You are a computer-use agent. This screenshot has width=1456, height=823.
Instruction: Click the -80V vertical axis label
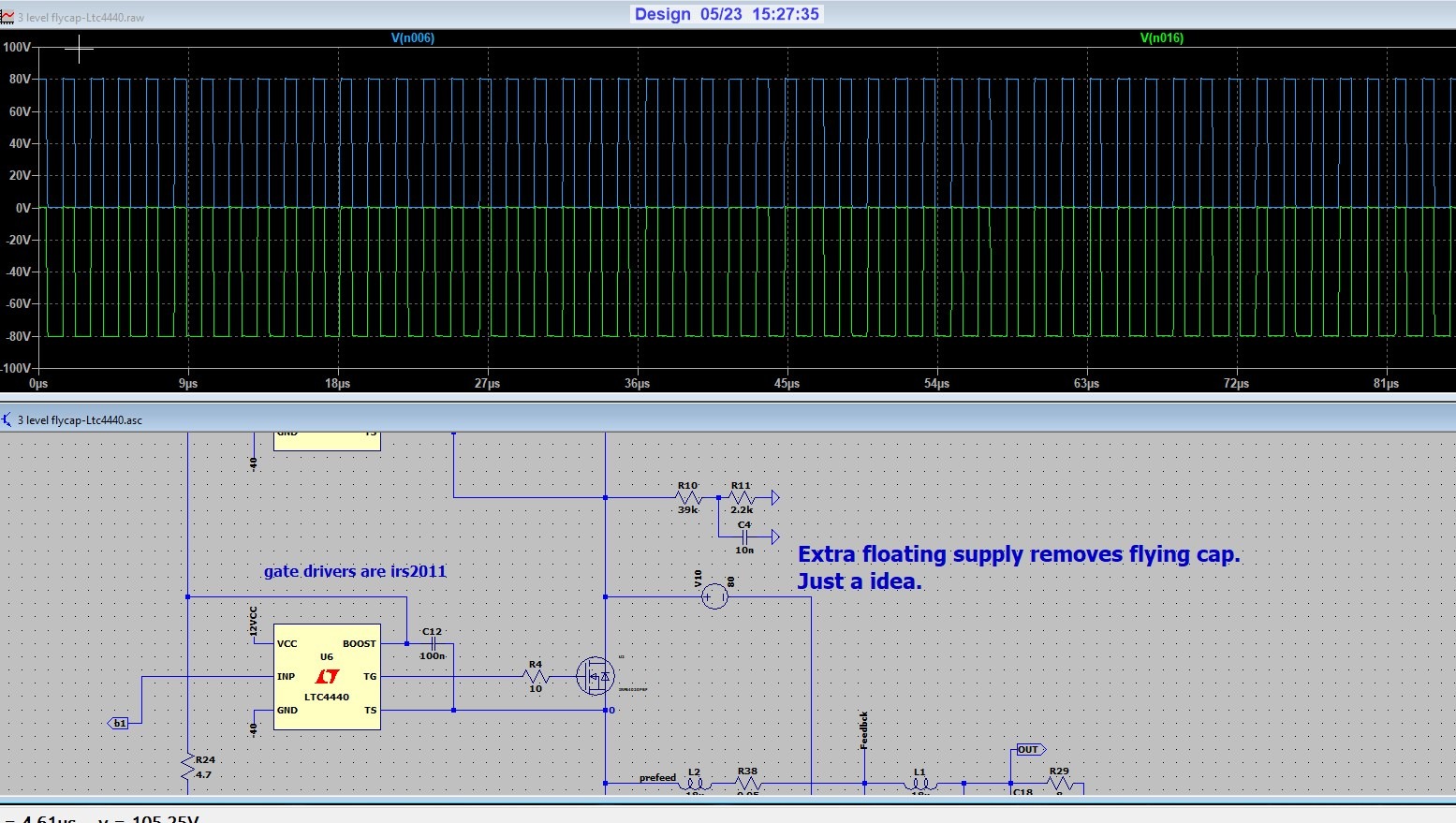(18, 336)
